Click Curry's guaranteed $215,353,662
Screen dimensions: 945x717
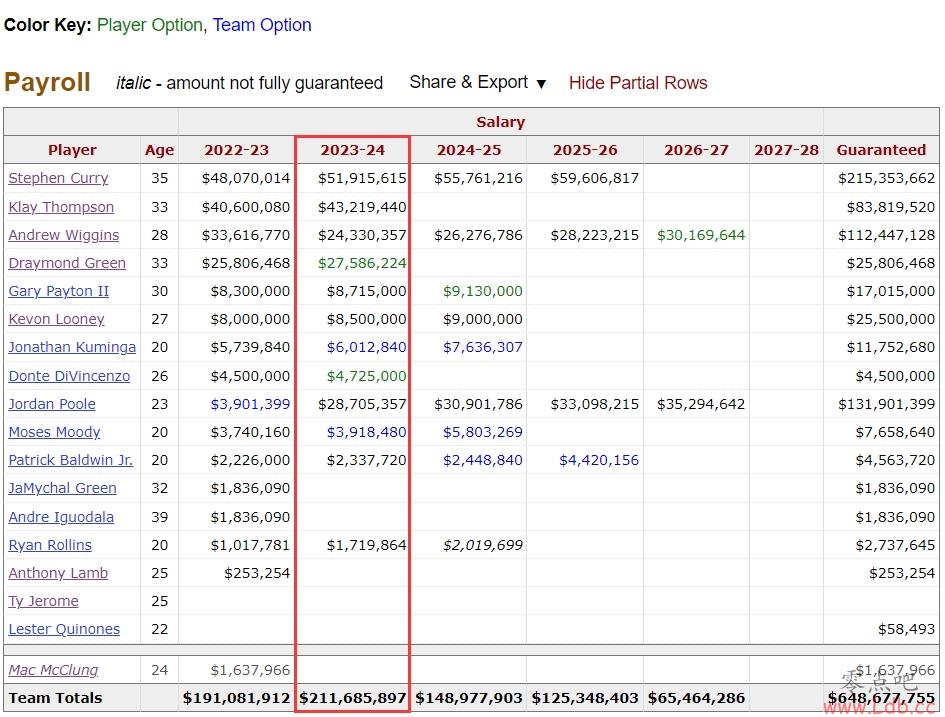click(x=887, y=178)
